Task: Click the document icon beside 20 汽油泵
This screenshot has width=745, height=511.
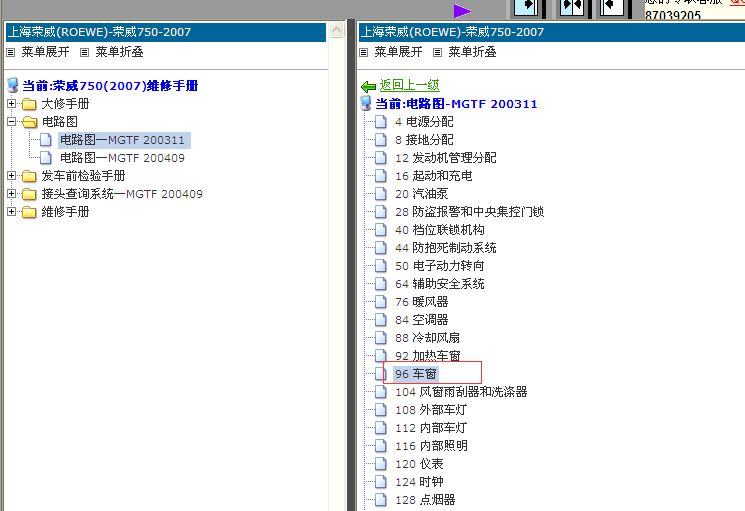Action: 381,194
